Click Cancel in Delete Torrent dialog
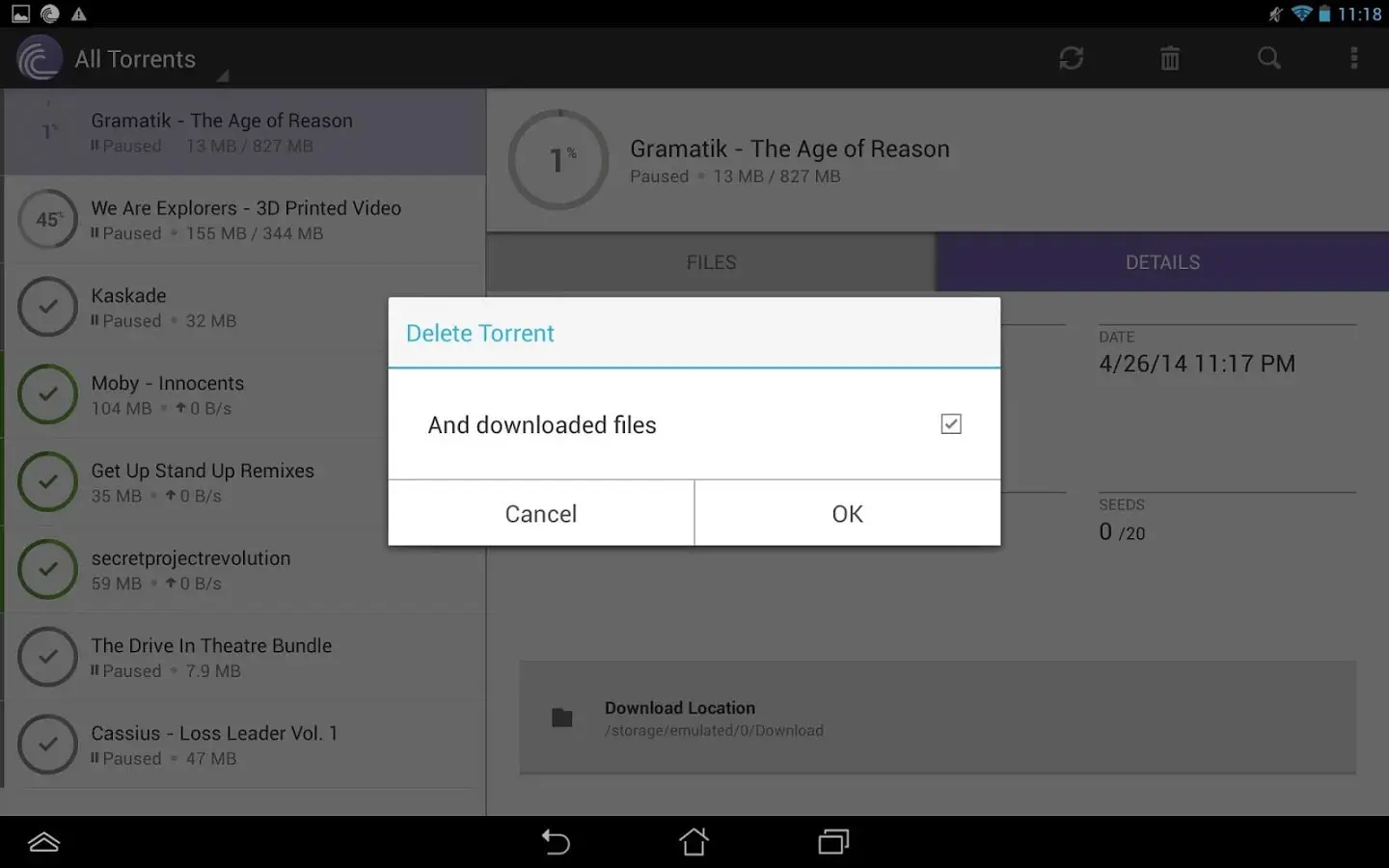 tap(540, 513)
